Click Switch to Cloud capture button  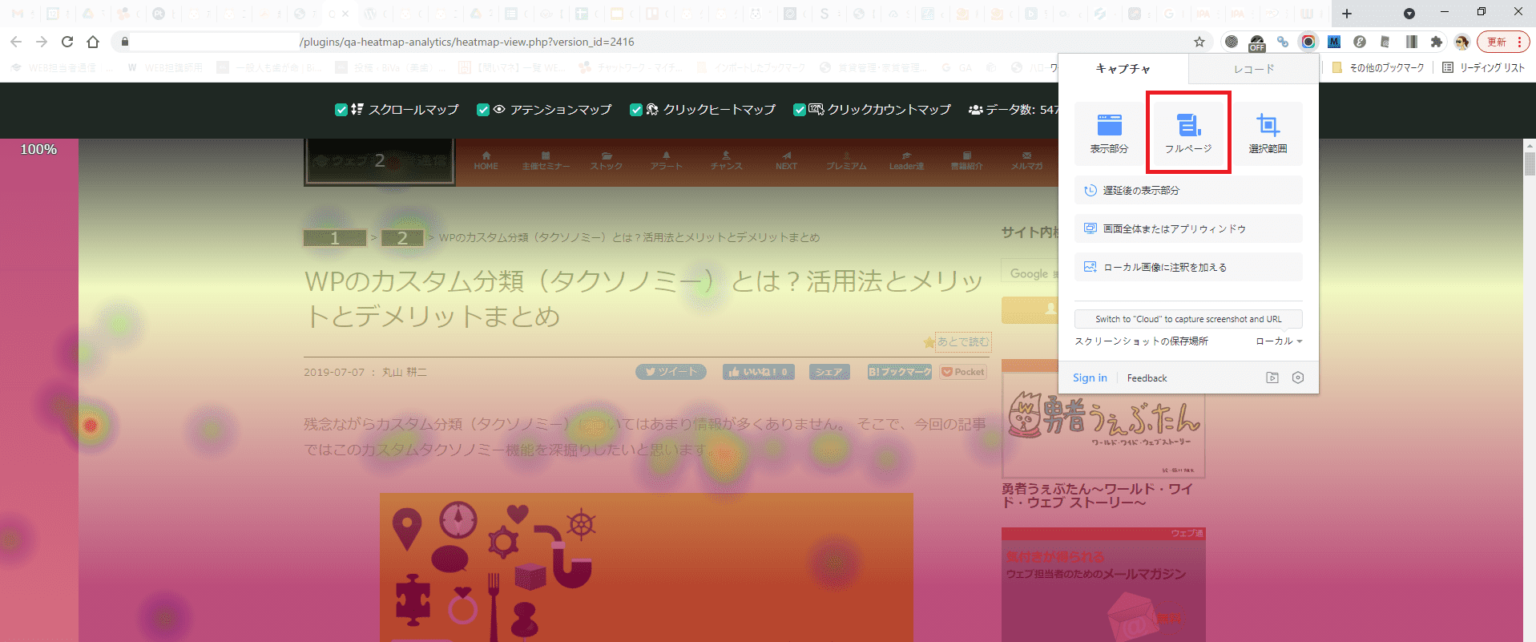click(1187, 318)
